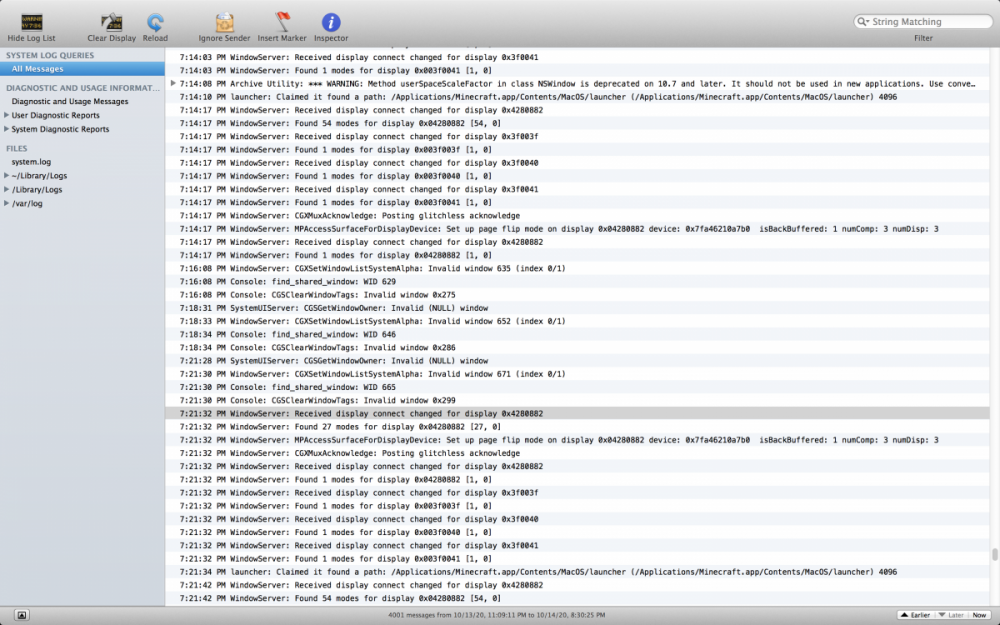This screenshot has height=625, width=1000.
Task: Click the Now button
Action: 979,615
